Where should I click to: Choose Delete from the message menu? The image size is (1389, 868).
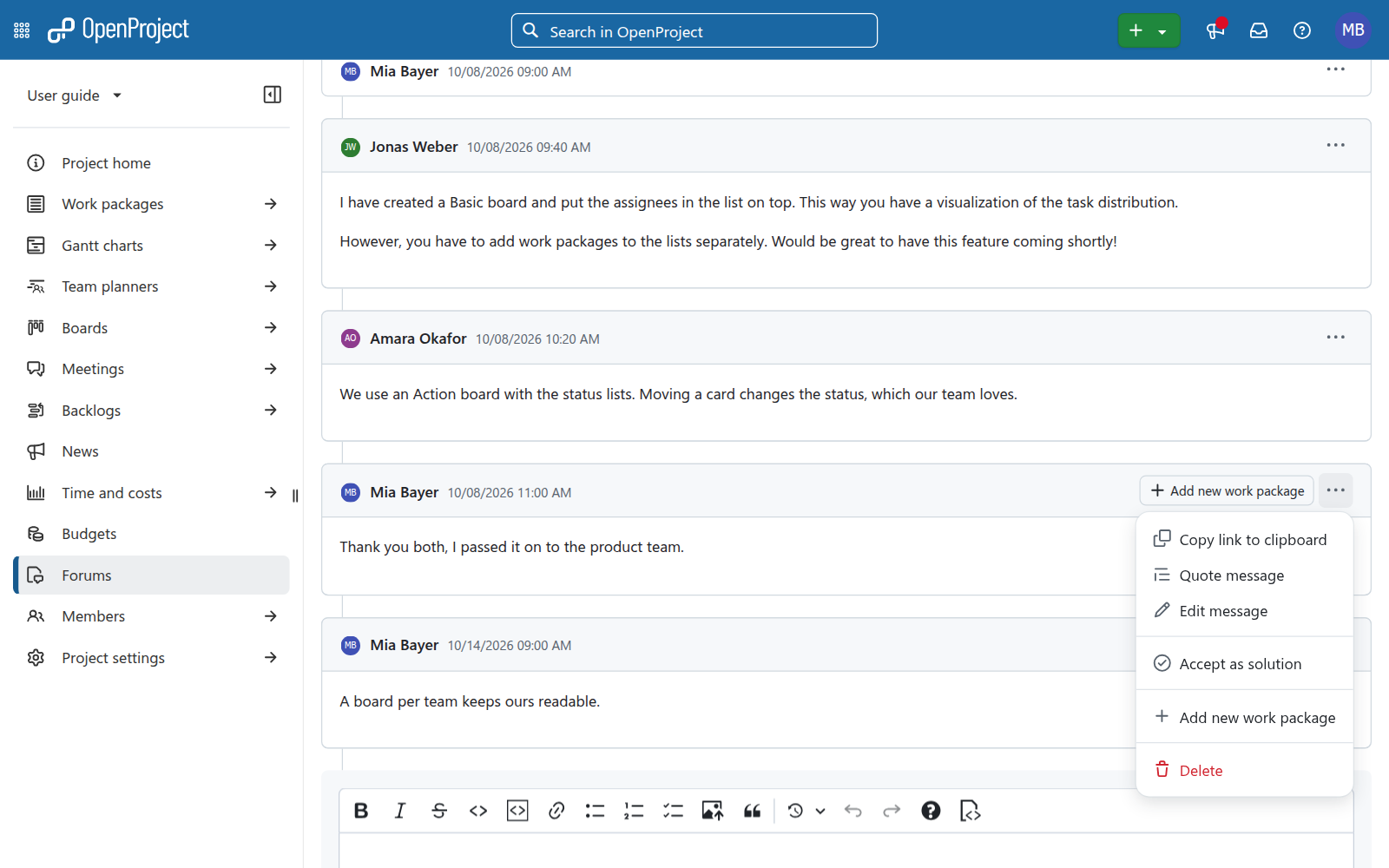1244,771
